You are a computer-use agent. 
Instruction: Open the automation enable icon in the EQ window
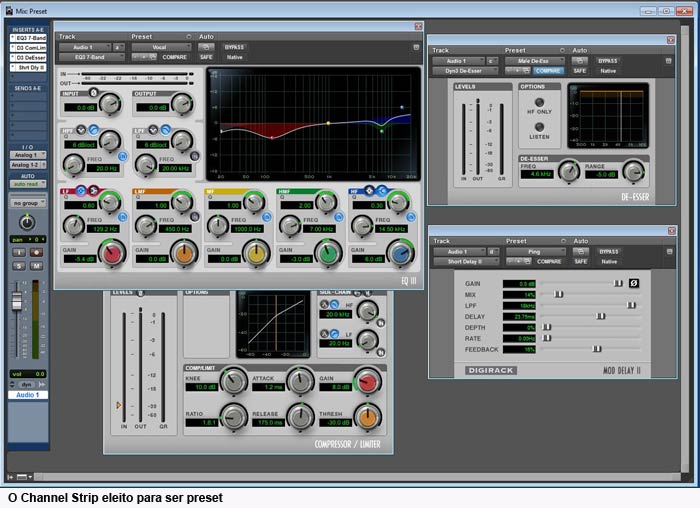click(206, 47)
